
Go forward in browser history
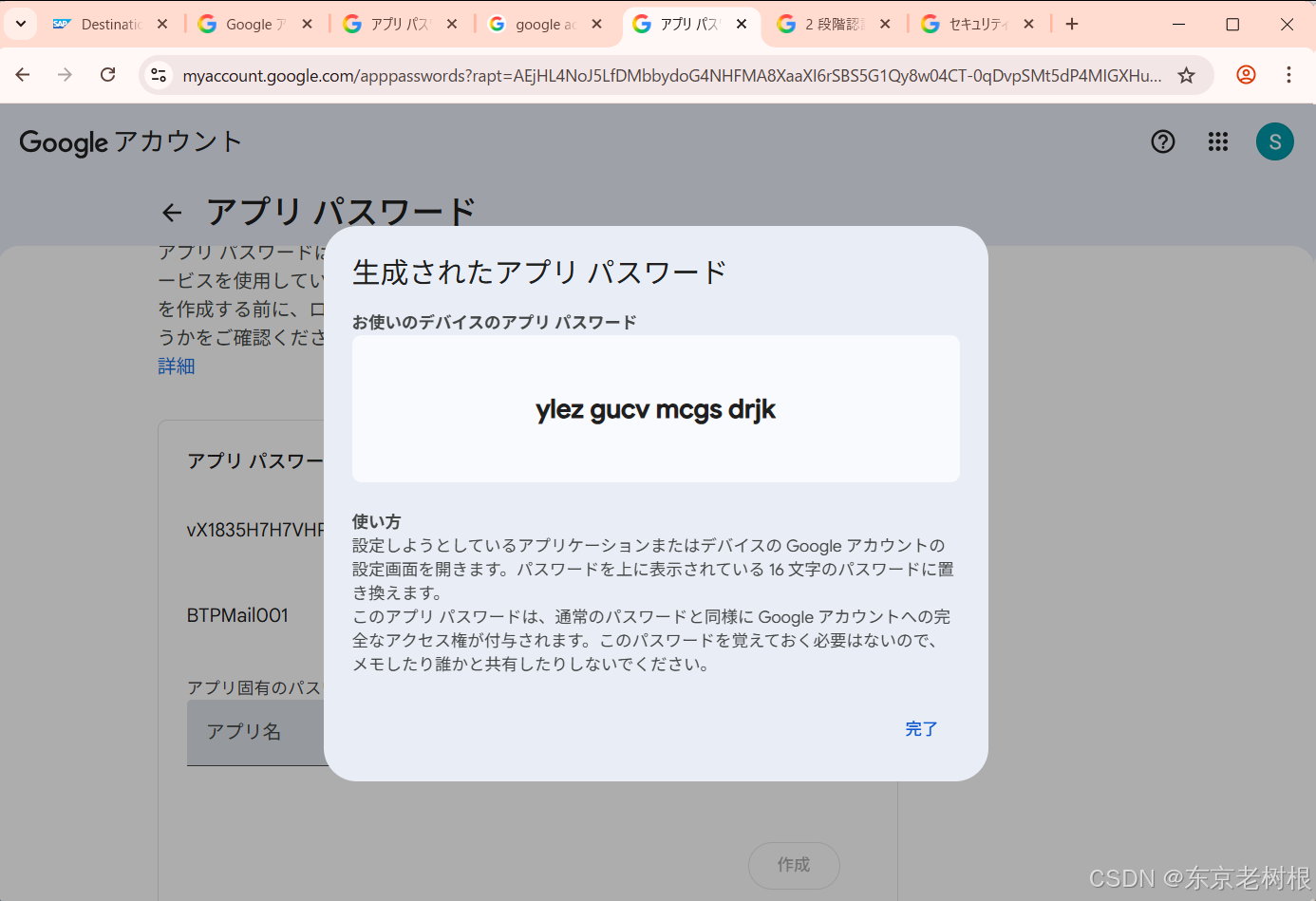pos(65,74)
